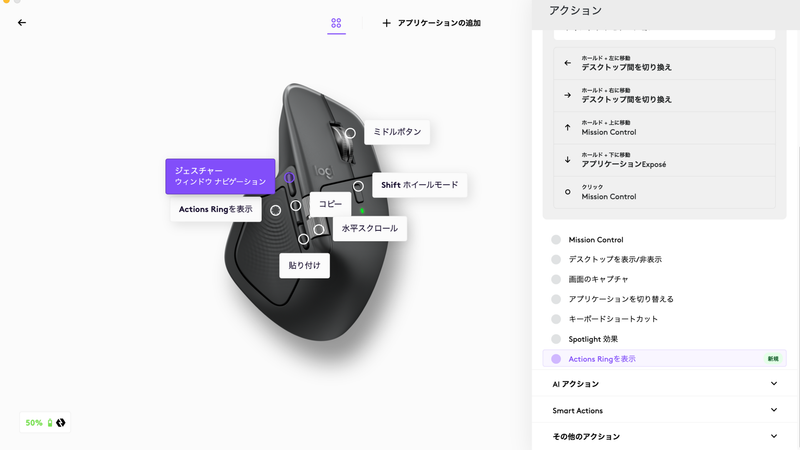Expand the Smart Actions section
The width and height of the screenshot is (800, 450).
pos(664,410)
